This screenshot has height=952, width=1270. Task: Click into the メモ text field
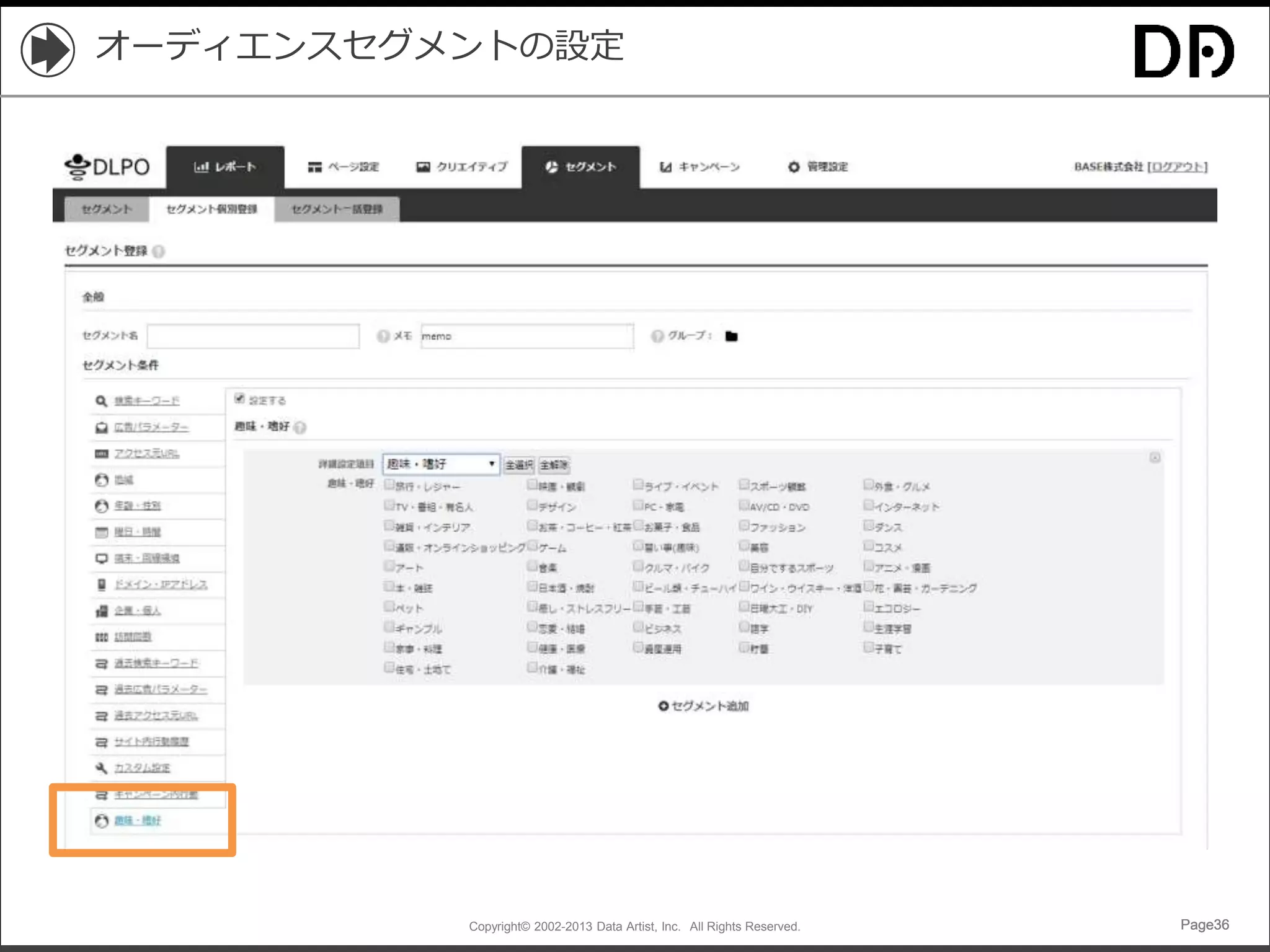click(527, 336)
